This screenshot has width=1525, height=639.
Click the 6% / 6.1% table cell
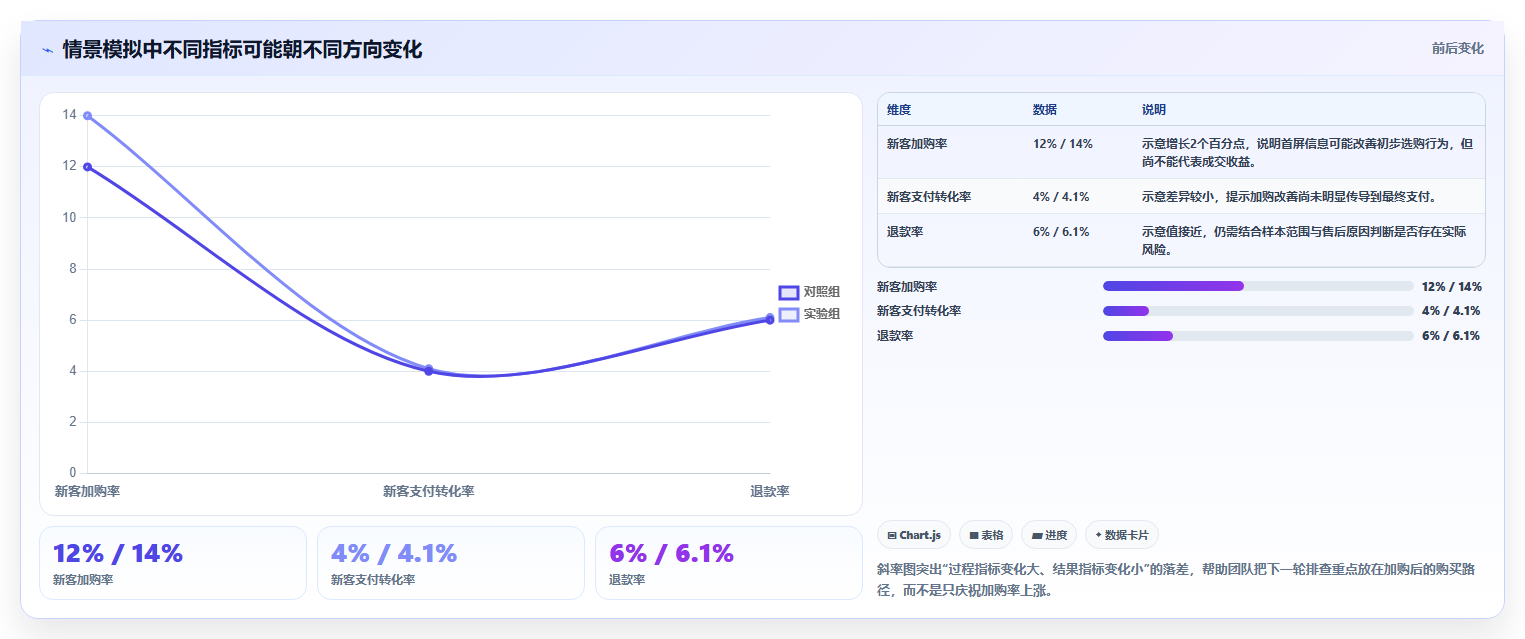[1061, 232]
